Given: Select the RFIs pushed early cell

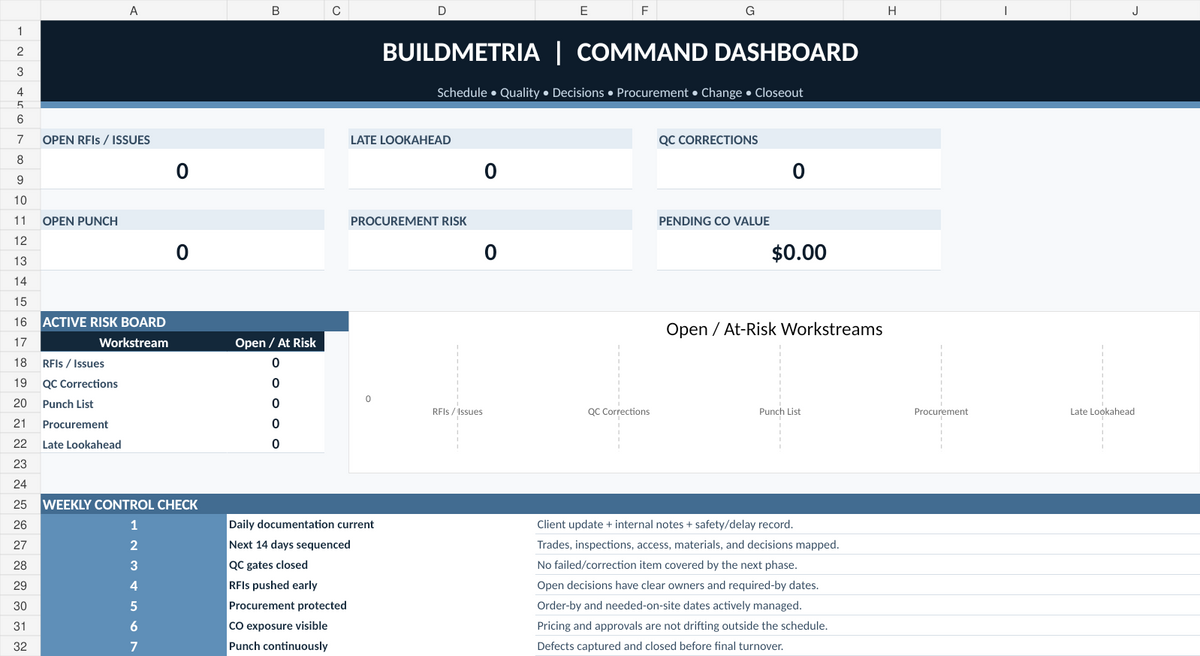Looking at the screenshot, I should (381, 585).
